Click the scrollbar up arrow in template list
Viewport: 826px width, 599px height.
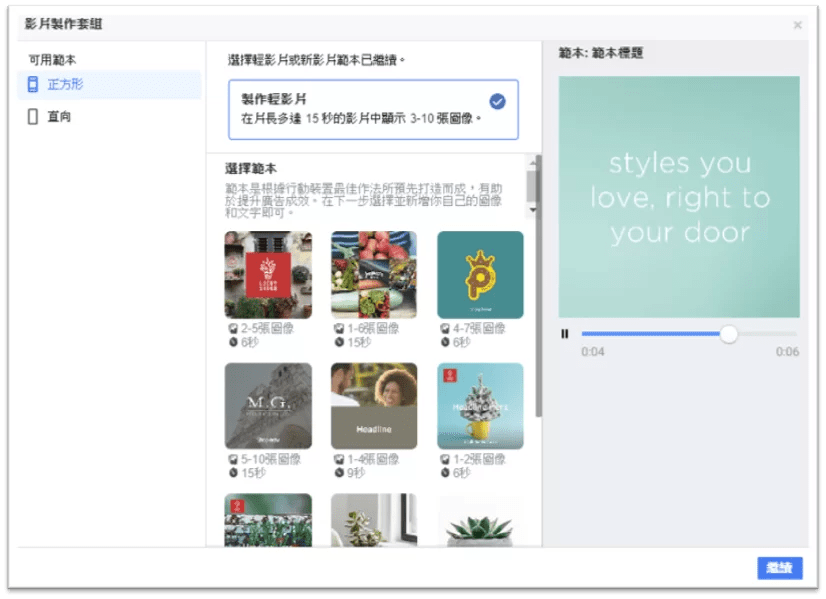pos(533,163)
